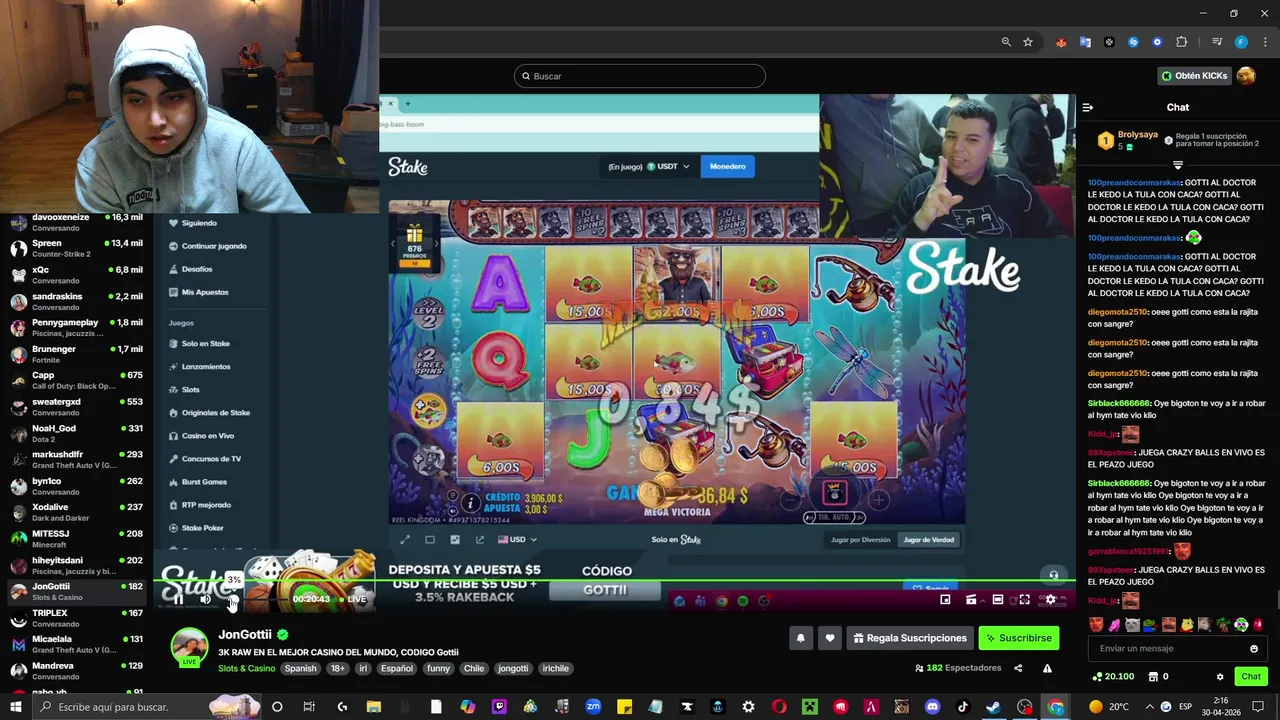Open NoaH_God channel in the sidebar
This screenshot has height=720, width=1280.
tap(76, 434)
